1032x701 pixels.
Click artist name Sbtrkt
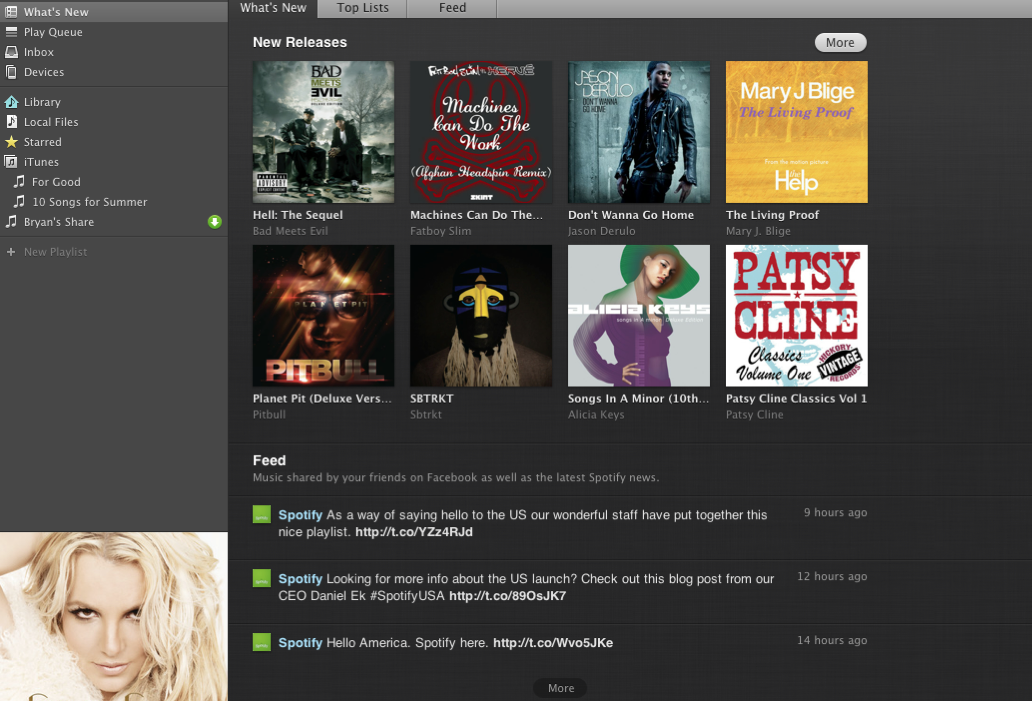click(426, 415)
